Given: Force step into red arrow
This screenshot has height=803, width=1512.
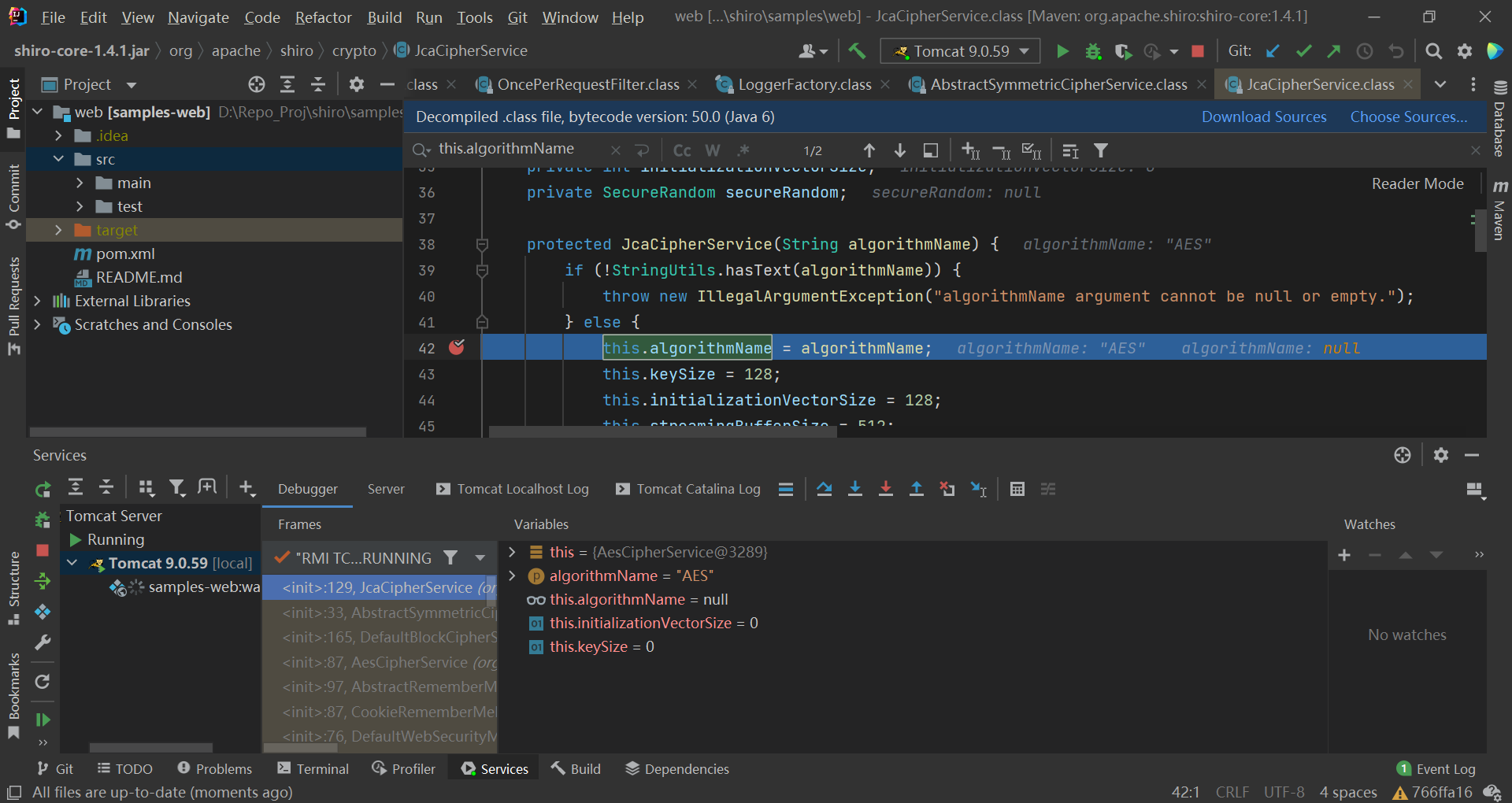Looking at the screenshot, I should (x=886, y=489).
